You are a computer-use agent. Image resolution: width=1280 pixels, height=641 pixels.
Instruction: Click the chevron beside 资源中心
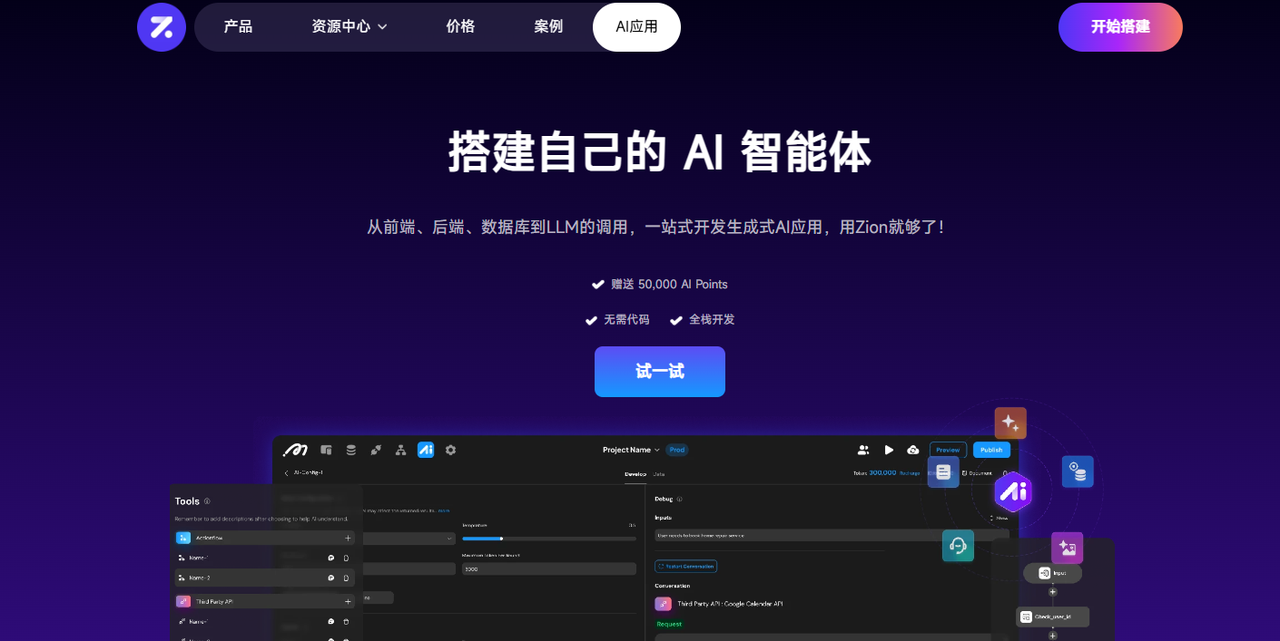(382, 27)
